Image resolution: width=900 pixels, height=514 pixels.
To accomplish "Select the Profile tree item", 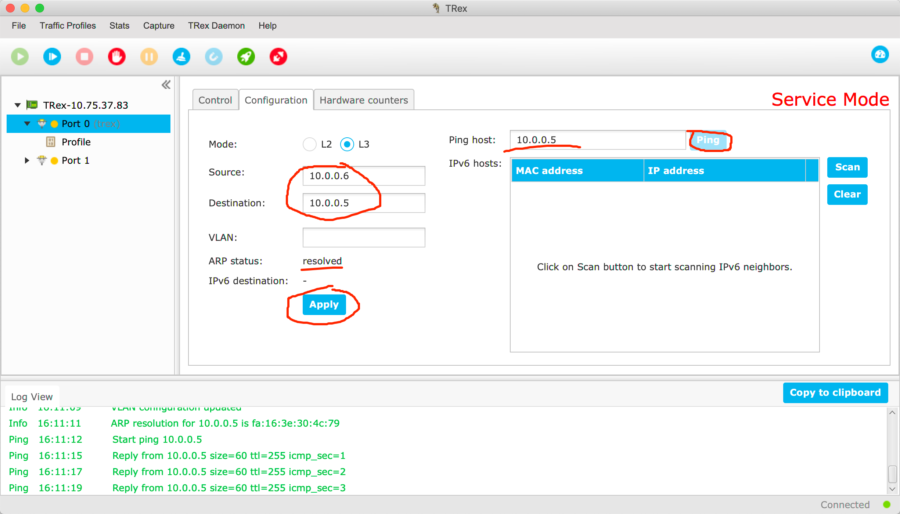I will (x=76, y=142).
